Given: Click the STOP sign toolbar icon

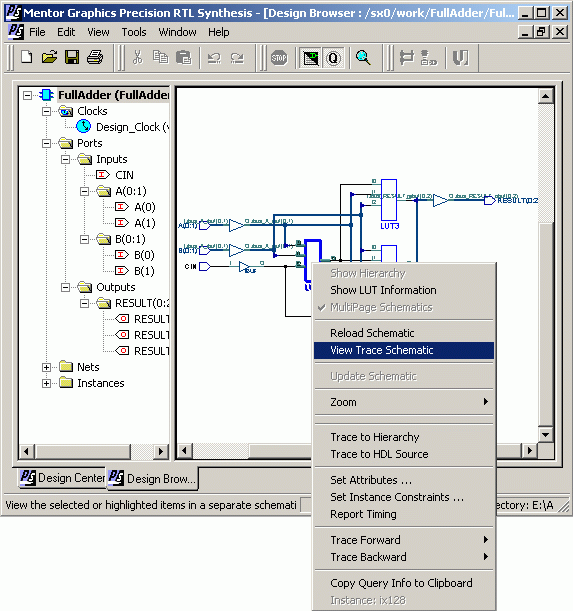Looking at the screenshot, I should [279, 58].
